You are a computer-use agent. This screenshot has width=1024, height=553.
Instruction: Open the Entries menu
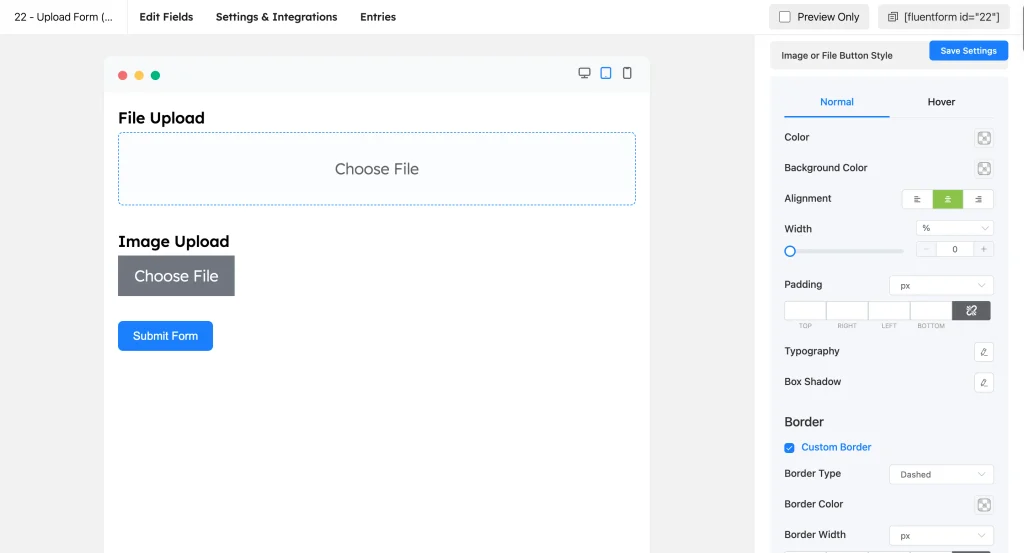[x=377, y=17]
